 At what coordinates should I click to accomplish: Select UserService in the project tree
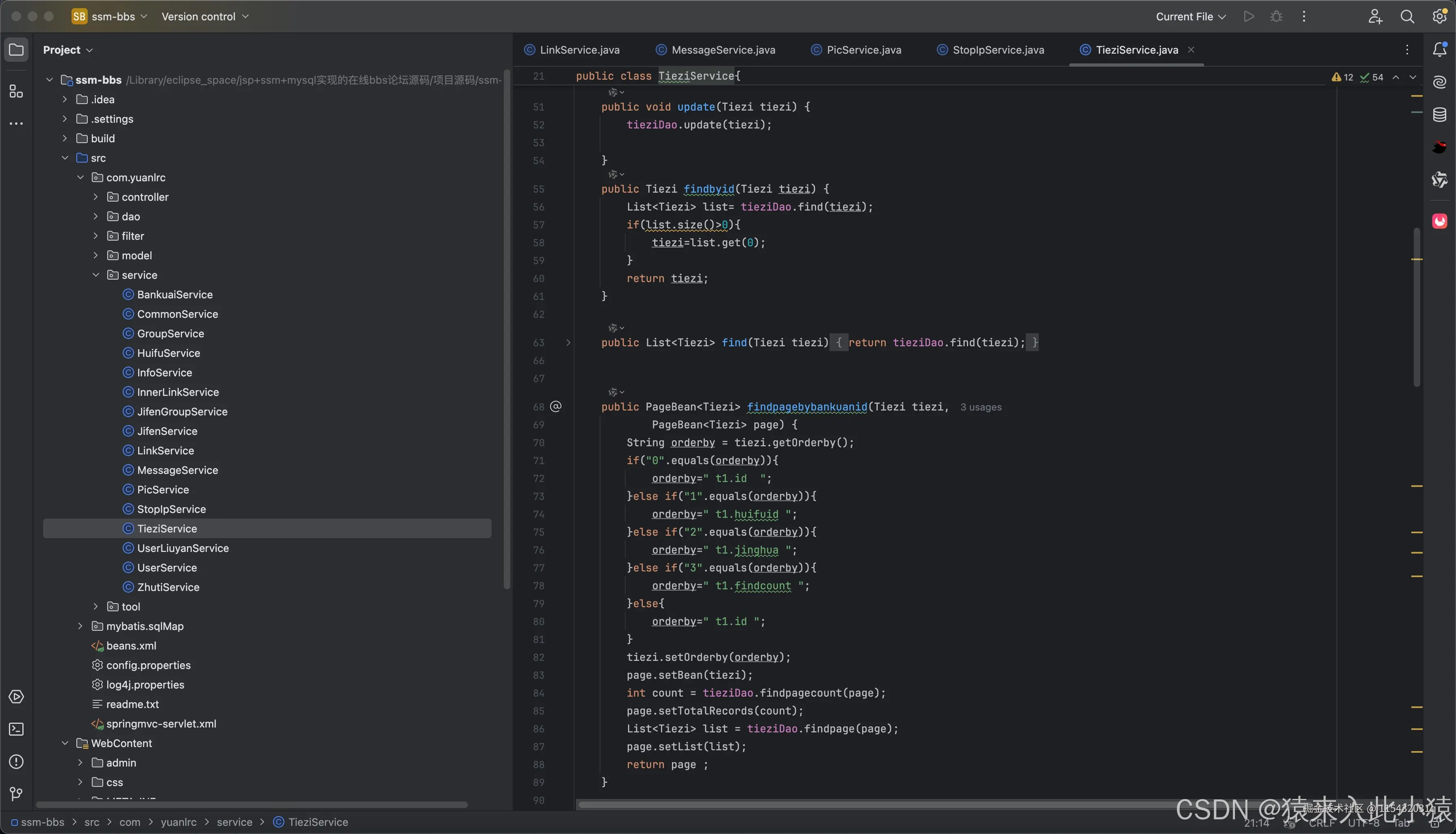167,568
